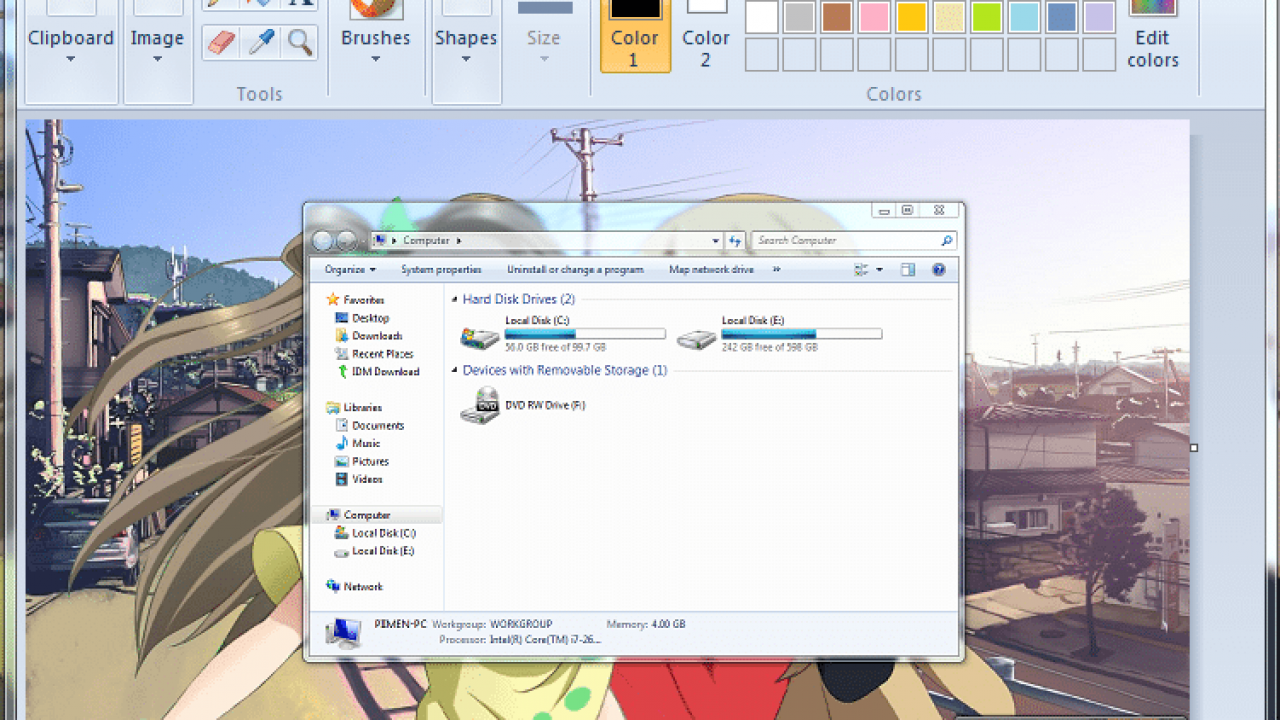
Task: Select the Magnifier tool in Paint
Action: tap(299, 43)
